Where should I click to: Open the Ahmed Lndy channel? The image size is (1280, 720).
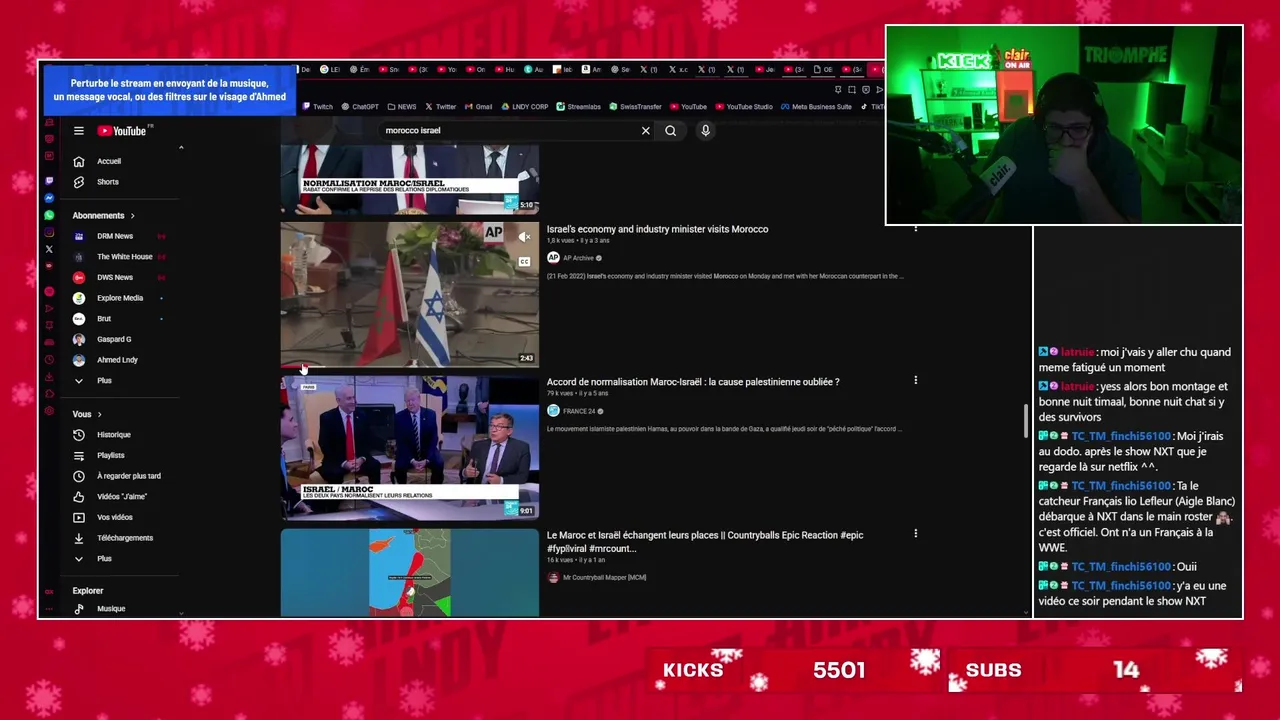point(117,360)
